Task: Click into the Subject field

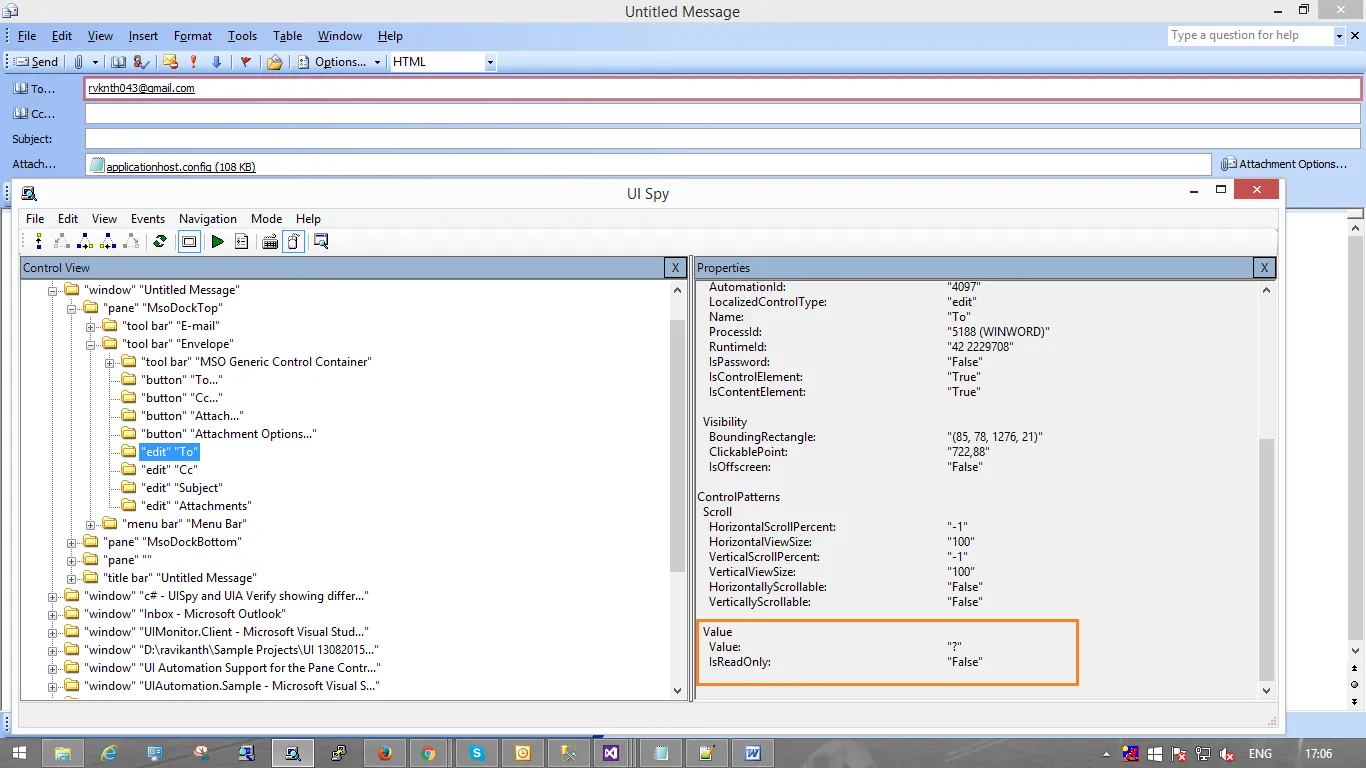Action: tap(723, 139)
